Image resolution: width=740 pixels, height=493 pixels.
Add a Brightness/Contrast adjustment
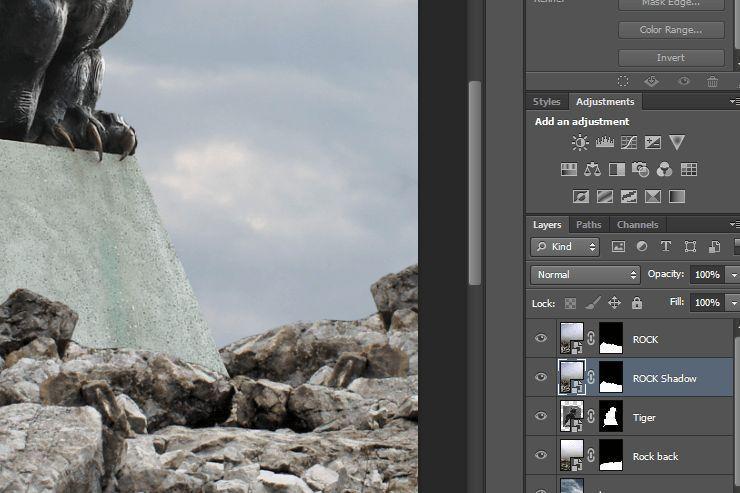tap(580, 143)
